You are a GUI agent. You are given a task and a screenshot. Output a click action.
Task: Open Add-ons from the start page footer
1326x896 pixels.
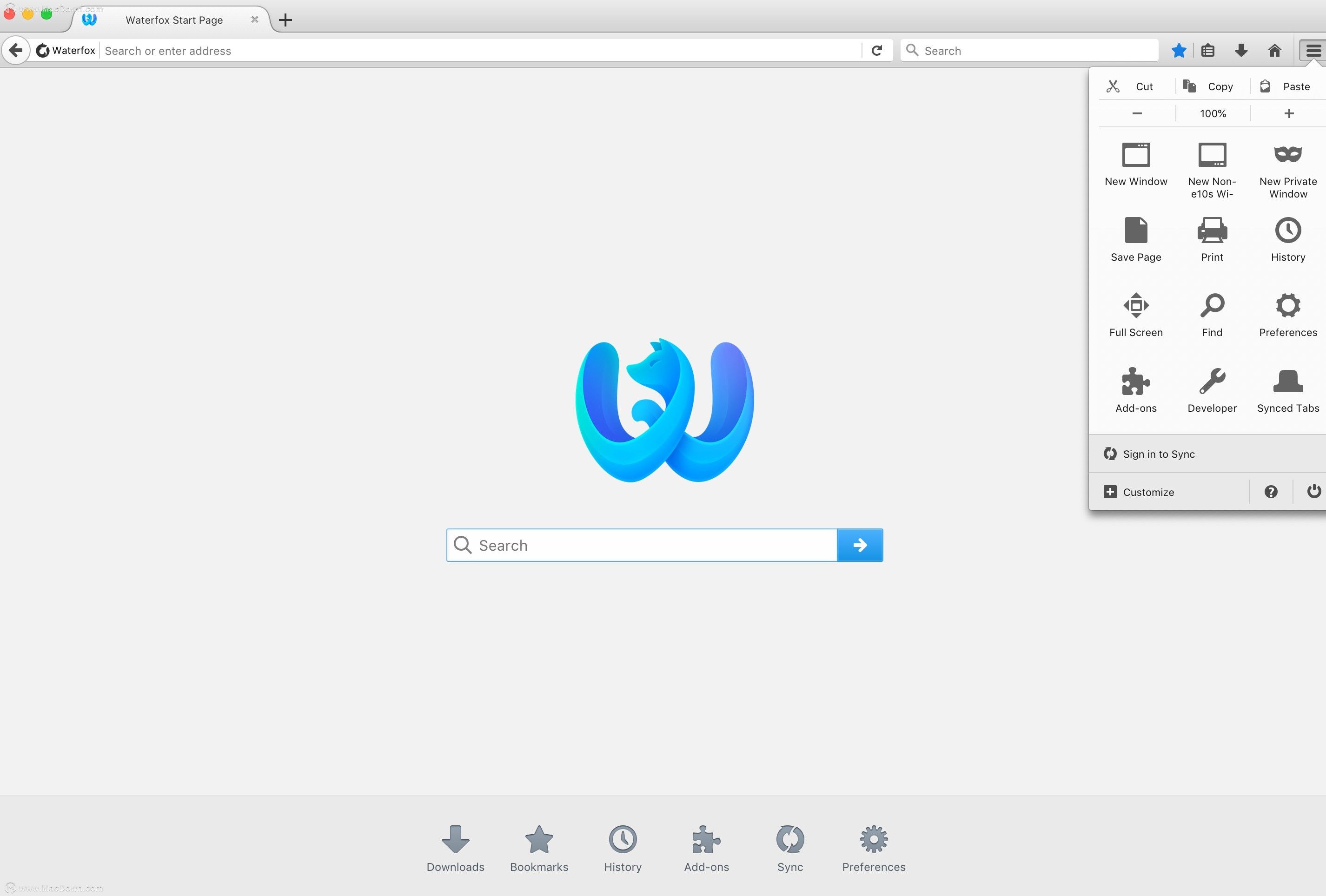(x=706, y=849)
